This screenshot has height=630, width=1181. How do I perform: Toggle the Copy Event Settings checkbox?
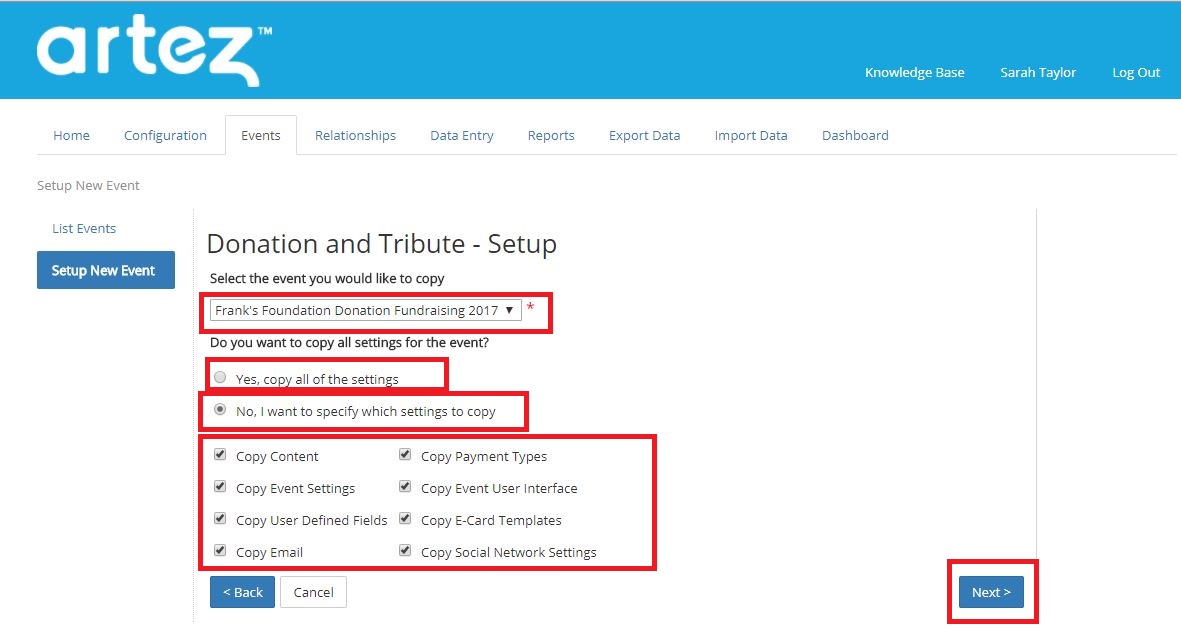pos(220,487)
